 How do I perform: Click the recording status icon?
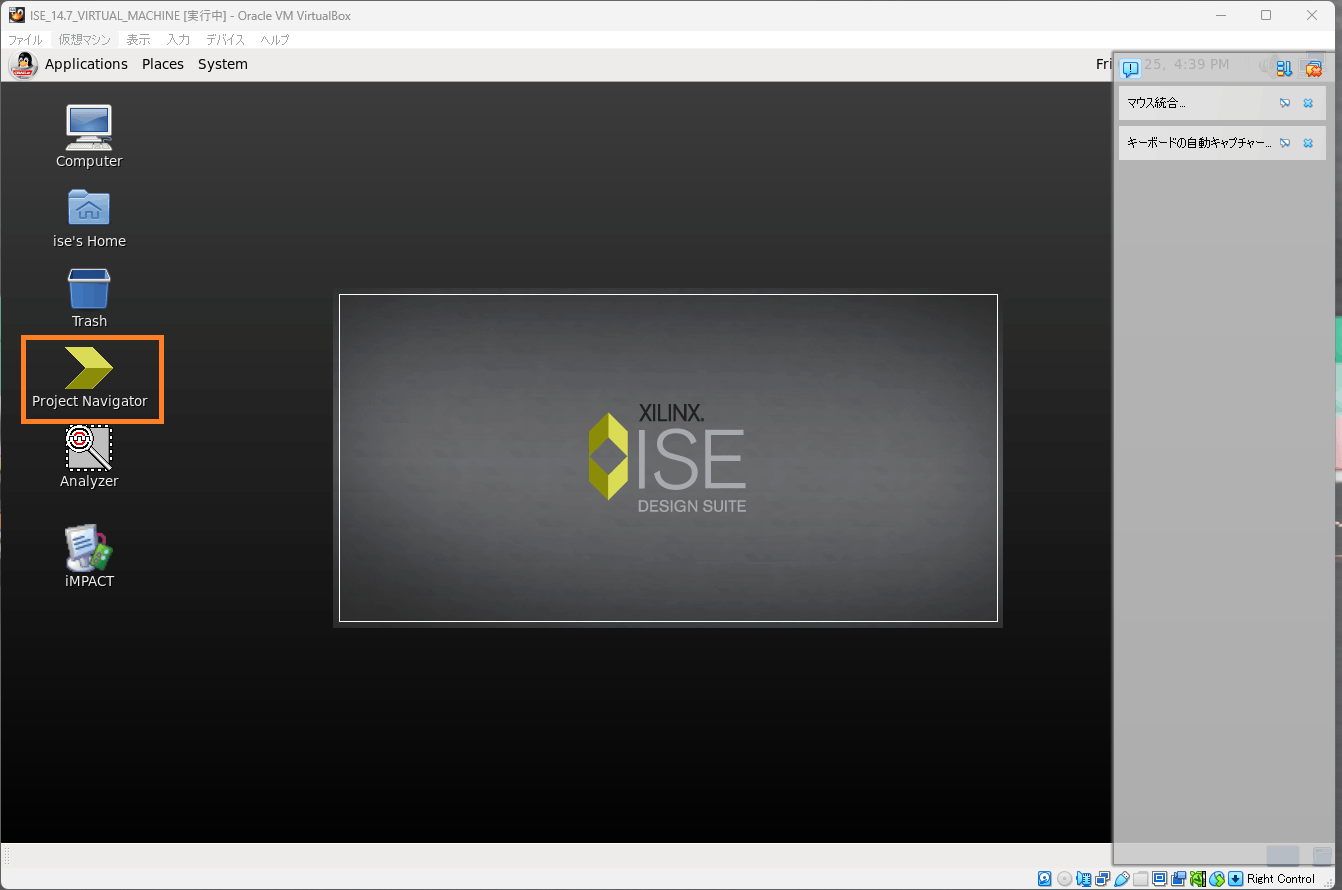[x=1178, y=879]
